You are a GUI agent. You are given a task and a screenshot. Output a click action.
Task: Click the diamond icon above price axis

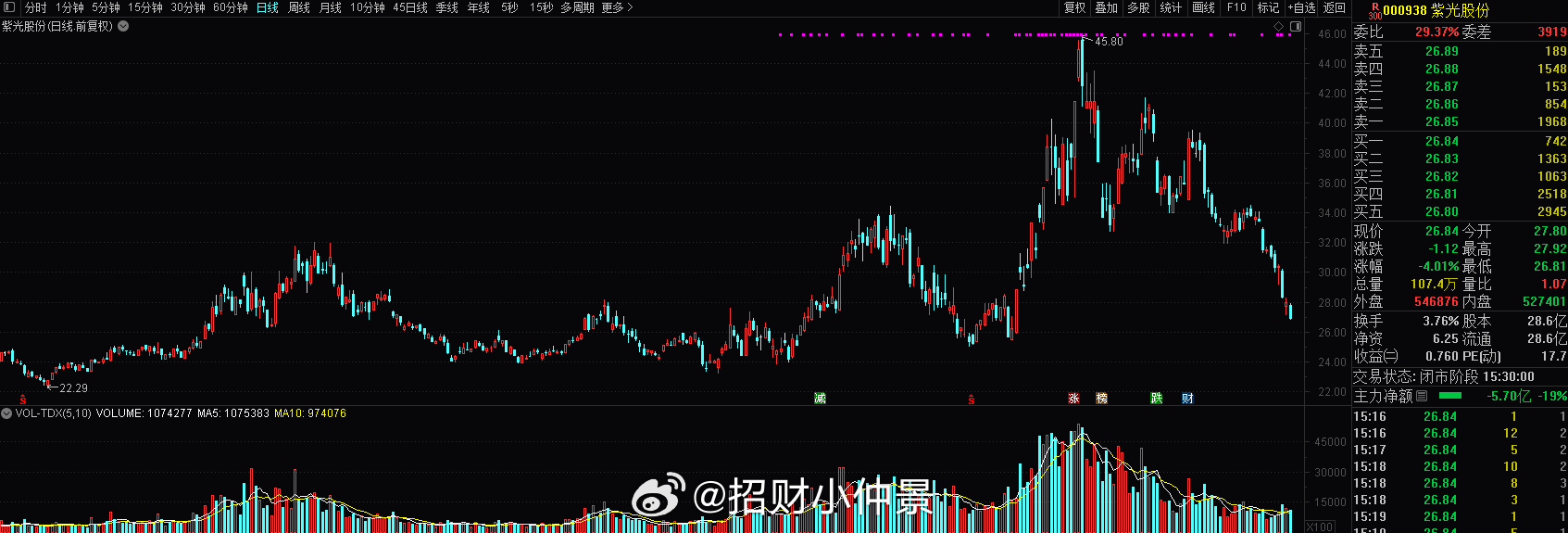click(x=1279, y=26)
